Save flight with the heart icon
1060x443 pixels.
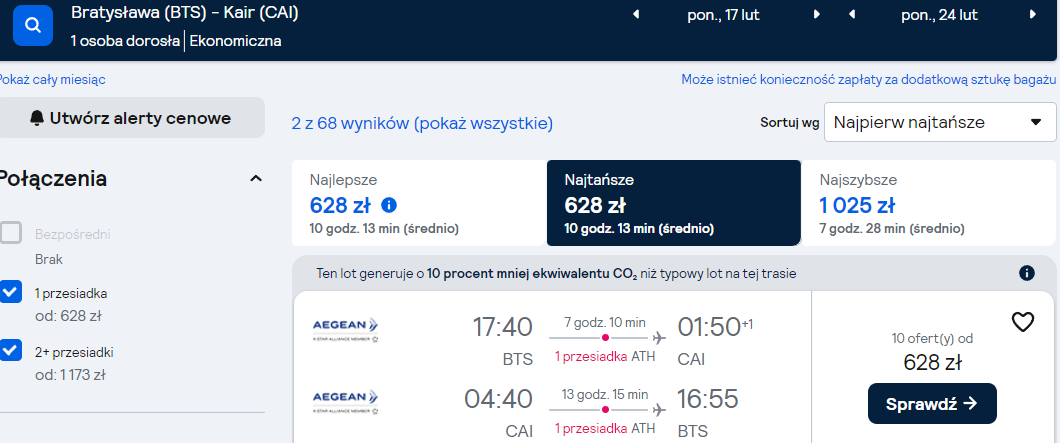pos(1023,323)
